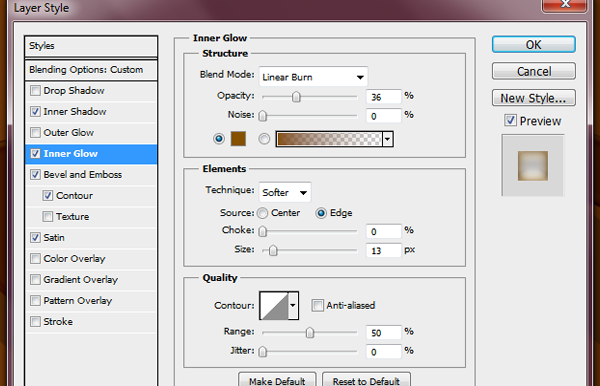Enable the Stroke checkbox
Image resolution: width=600 pixels, height=386 pixels.
point(35,321)
